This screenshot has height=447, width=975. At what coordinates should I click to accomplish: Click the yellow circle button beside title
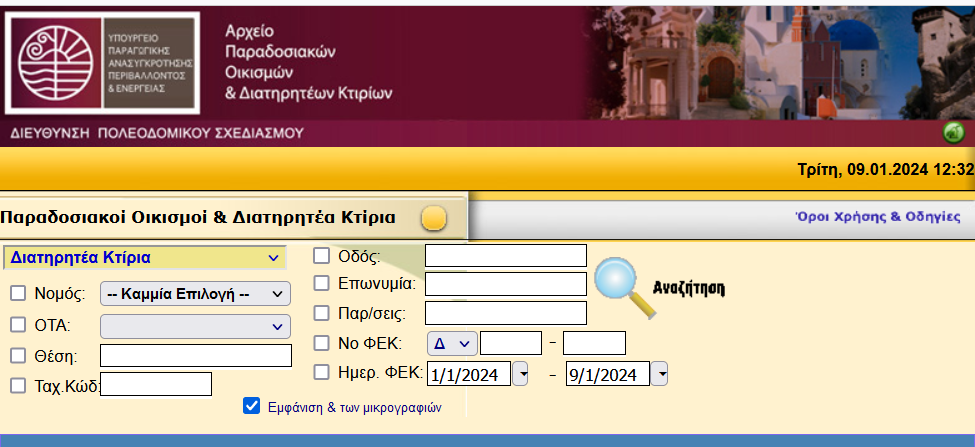coord(433,218)
